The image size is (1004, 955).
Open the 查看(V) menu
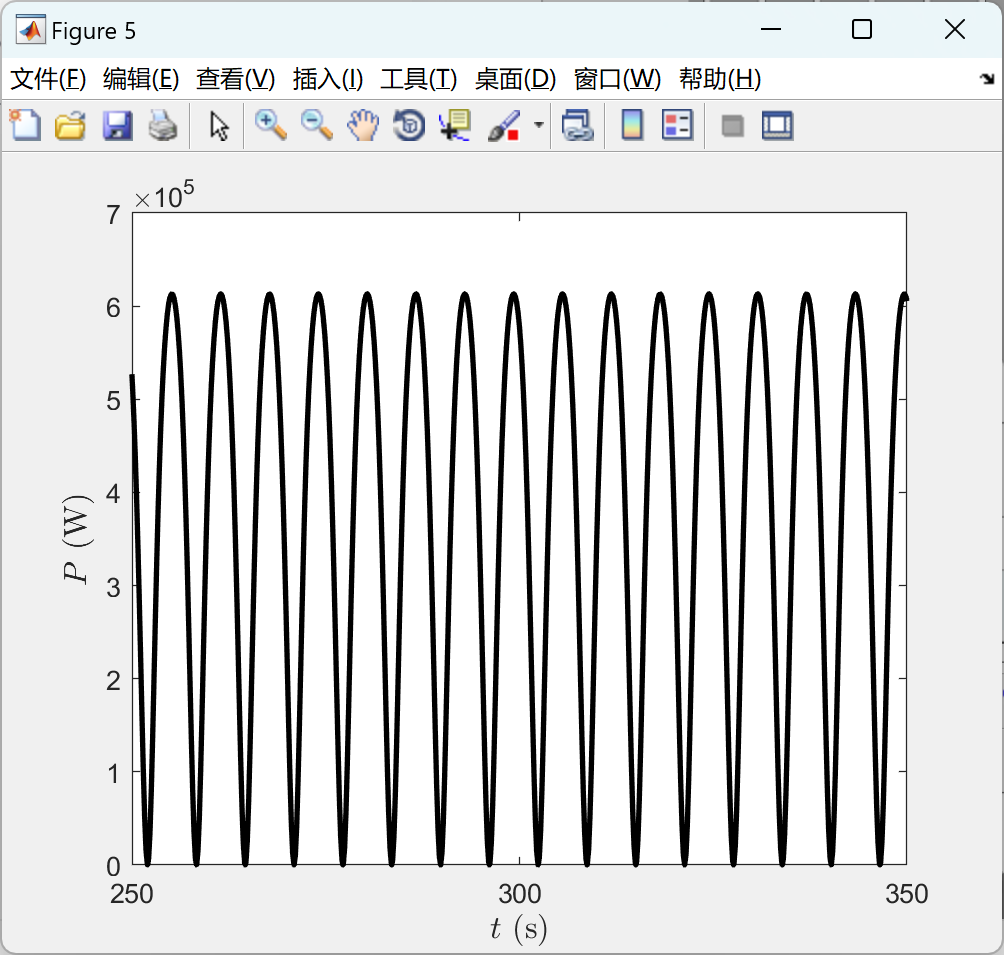click(x=236, y=79)
